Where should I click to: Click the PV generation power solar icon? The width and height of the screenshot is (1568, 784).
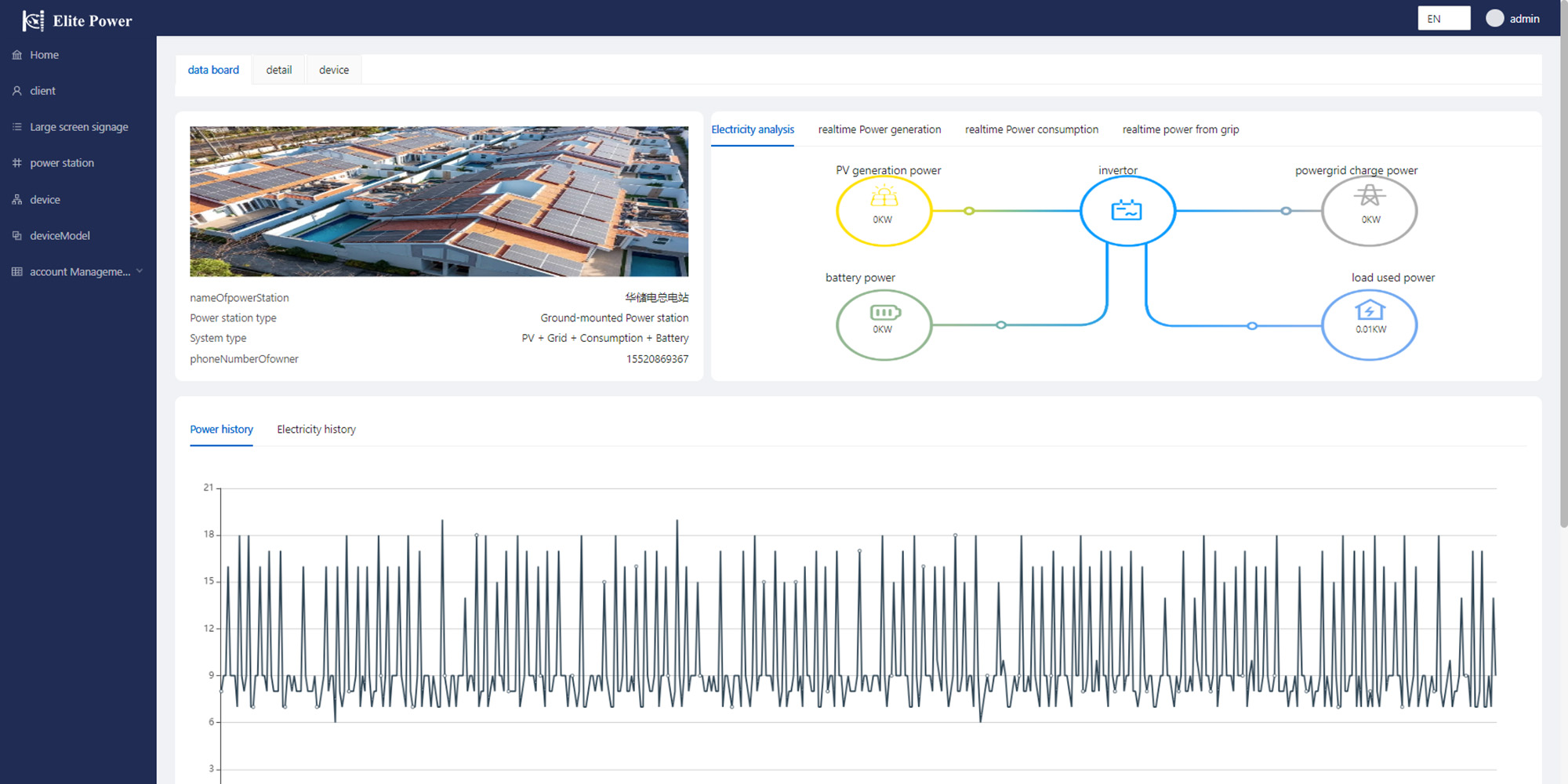click(884, 197)
